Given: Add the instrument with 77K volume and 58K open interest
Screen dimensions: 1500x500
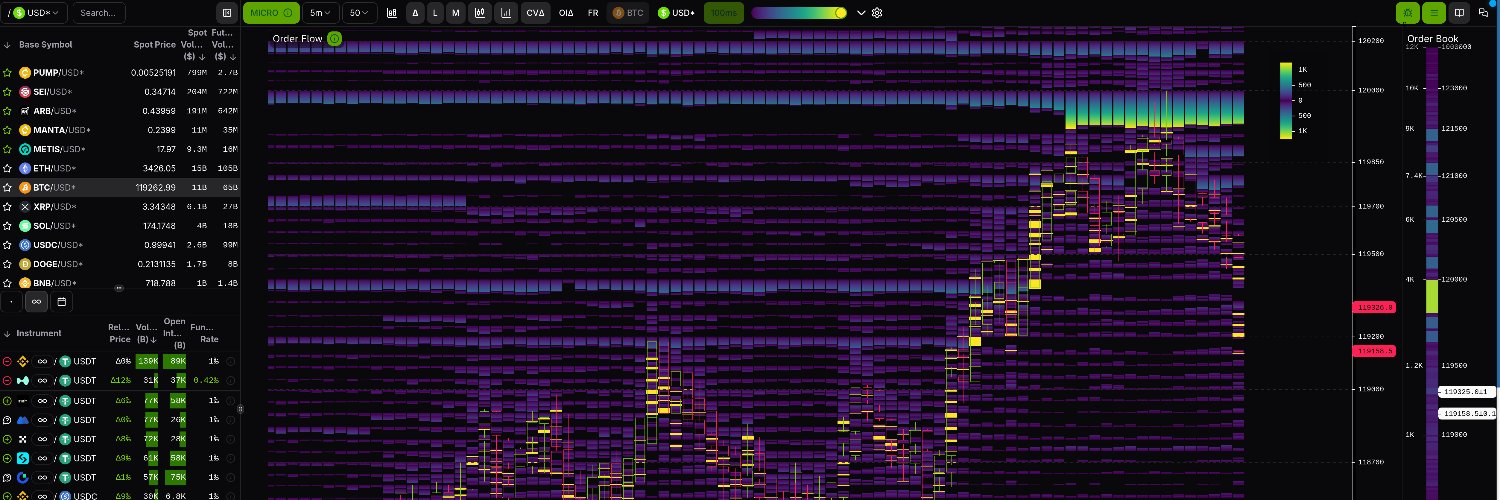Looking at the screenshot, I should point(7,400).
